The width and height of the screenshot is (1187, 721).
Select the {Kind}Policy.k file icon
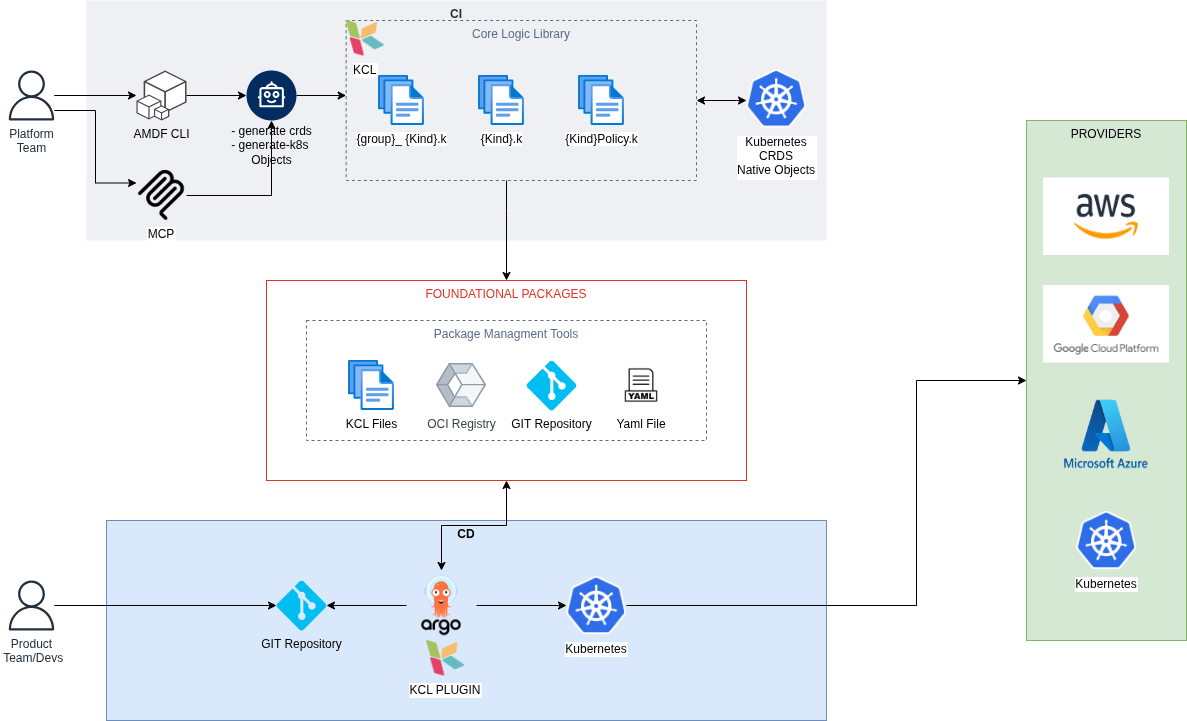click(x=601, y=100)
